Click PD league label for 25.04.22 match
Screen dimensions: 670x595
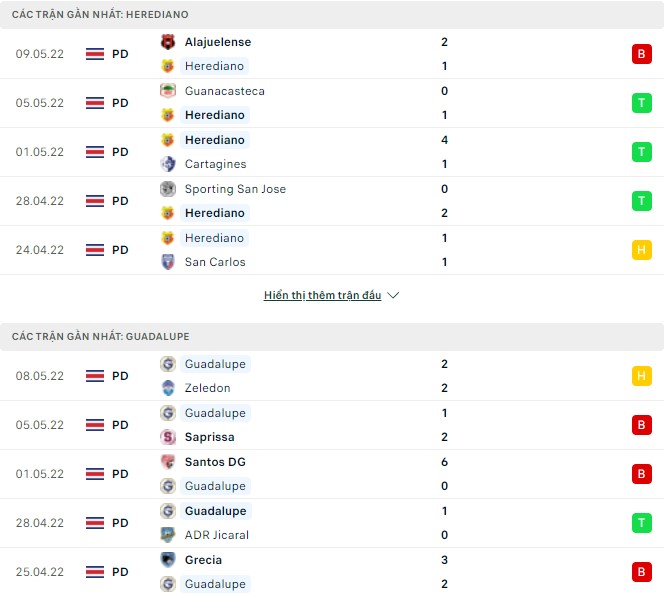pos(120,572)
